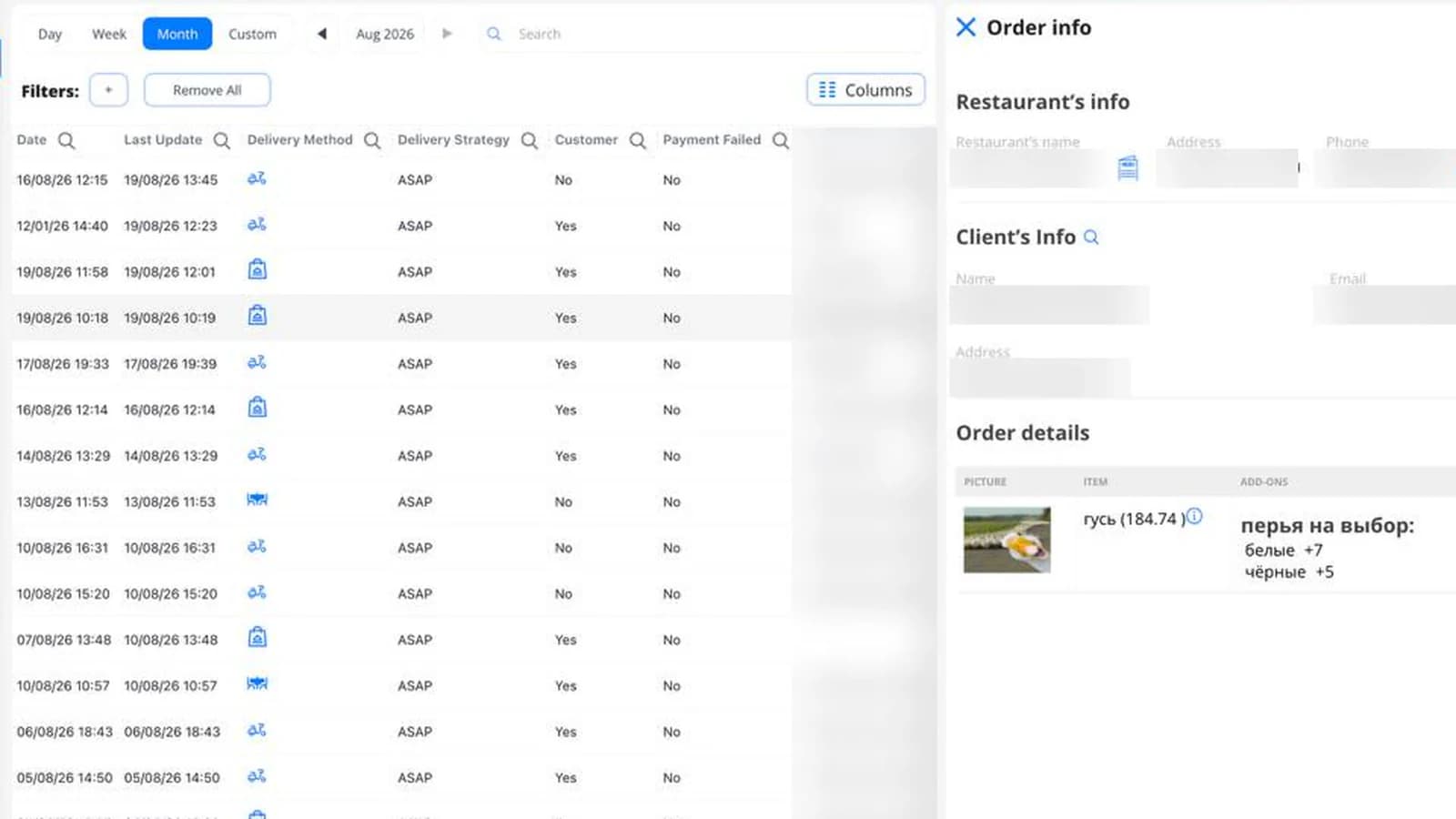Viewport: 1456px width, 819px height.
Task: Go to previous month arrow
Action: 322,34
